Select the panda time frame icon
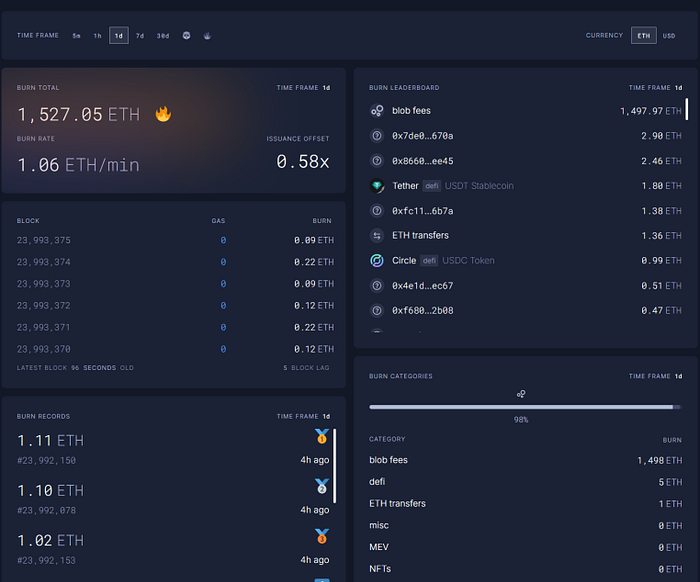 pos(187,36)
